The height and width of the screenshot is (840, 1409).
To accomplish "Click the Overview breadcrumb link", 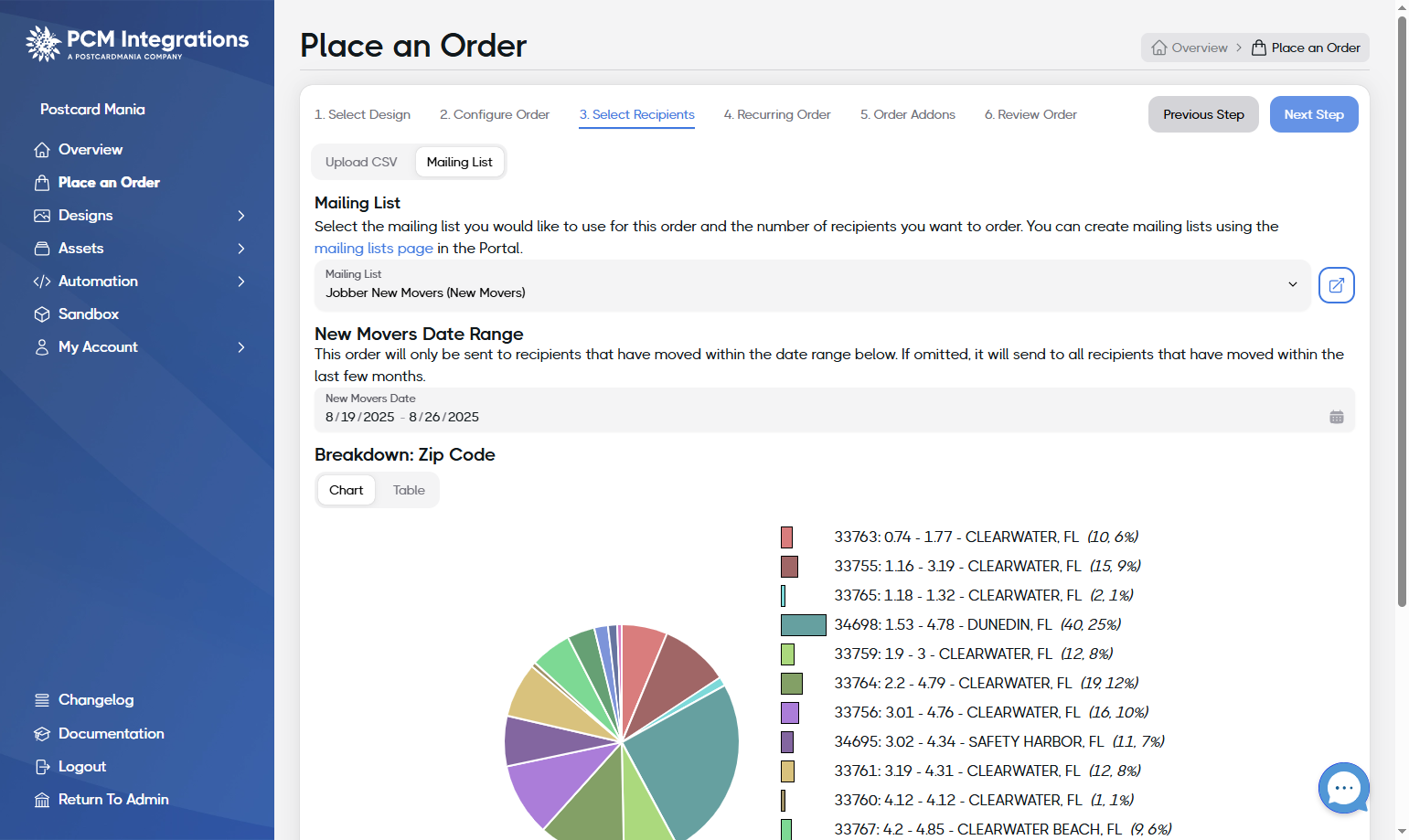I will [1200, 48].
